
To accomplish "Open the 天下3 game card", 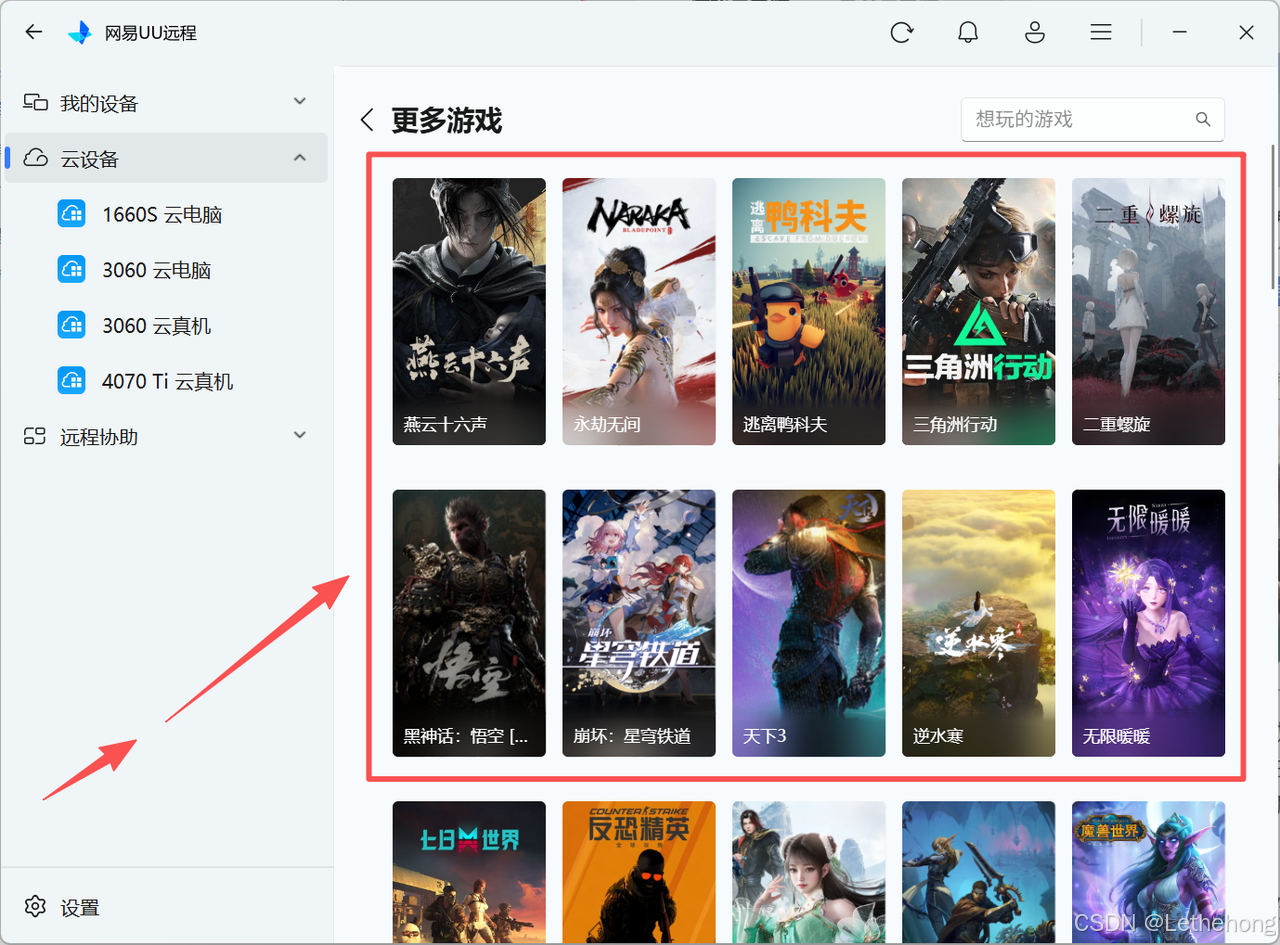I will tap(809, 623).
